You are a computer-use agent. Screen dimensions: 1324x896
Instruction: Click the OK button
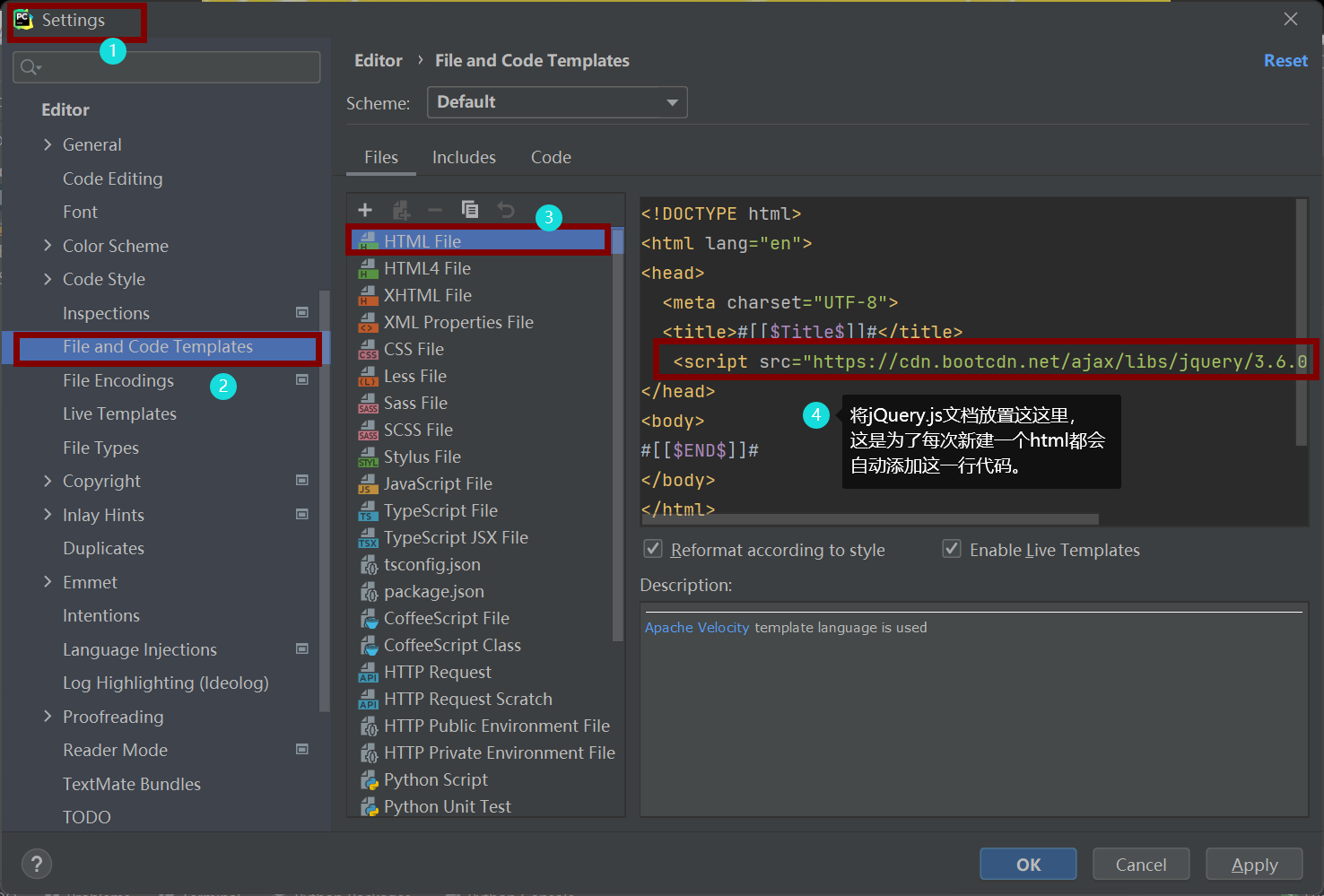[x=1028, y=865]
